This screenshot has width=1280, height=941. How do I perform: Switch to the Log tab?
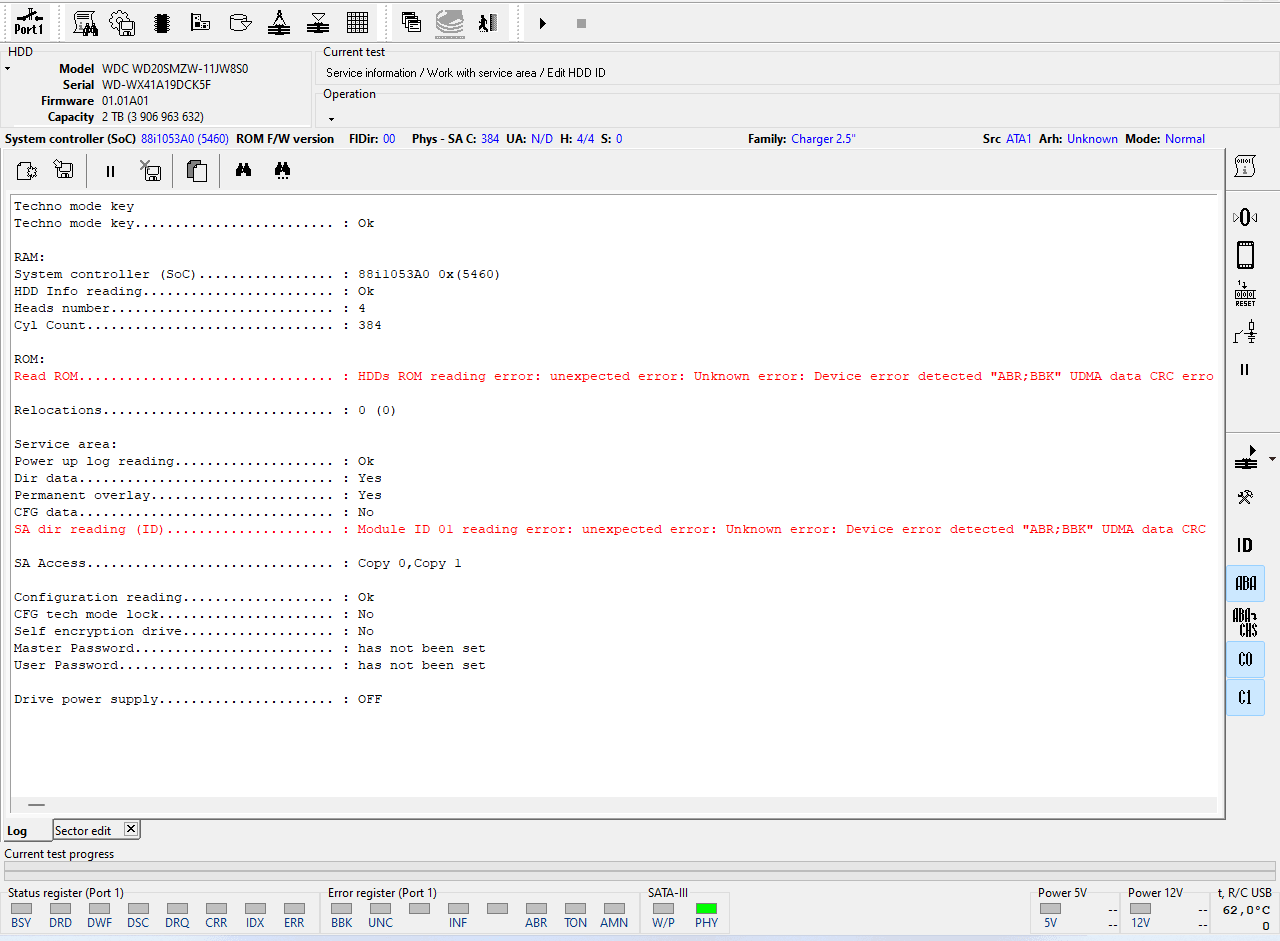click(x=18, y=831)
